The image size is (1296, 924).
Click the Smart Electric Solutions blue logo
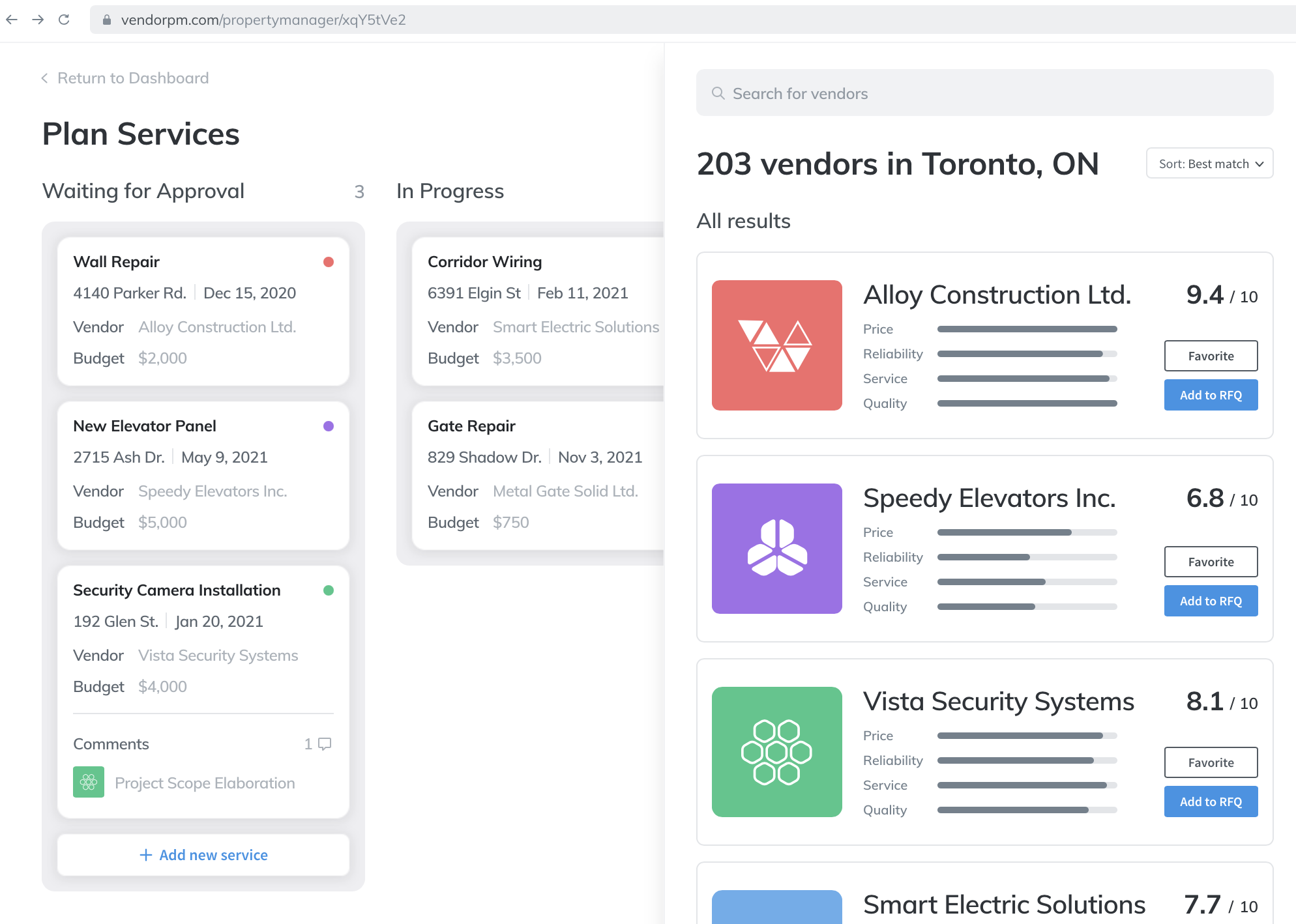[777, 907]
